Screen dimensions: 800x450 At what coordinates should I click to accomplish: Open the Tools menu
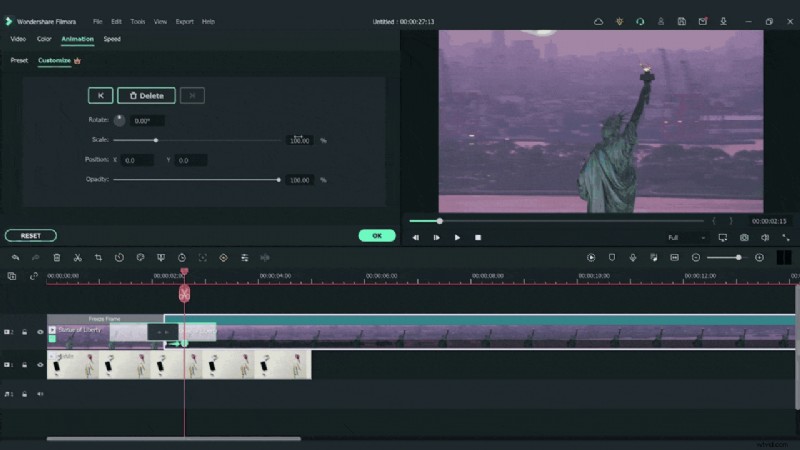[x=137, y=21]
